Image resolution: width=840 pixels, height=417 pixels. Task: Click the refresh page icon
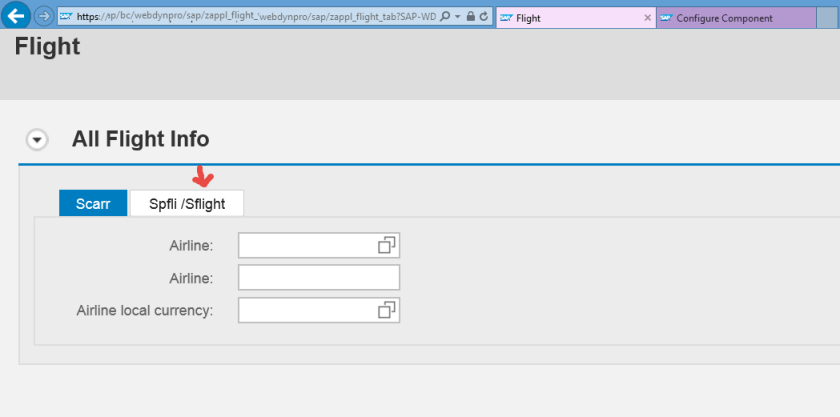[484, 17]
